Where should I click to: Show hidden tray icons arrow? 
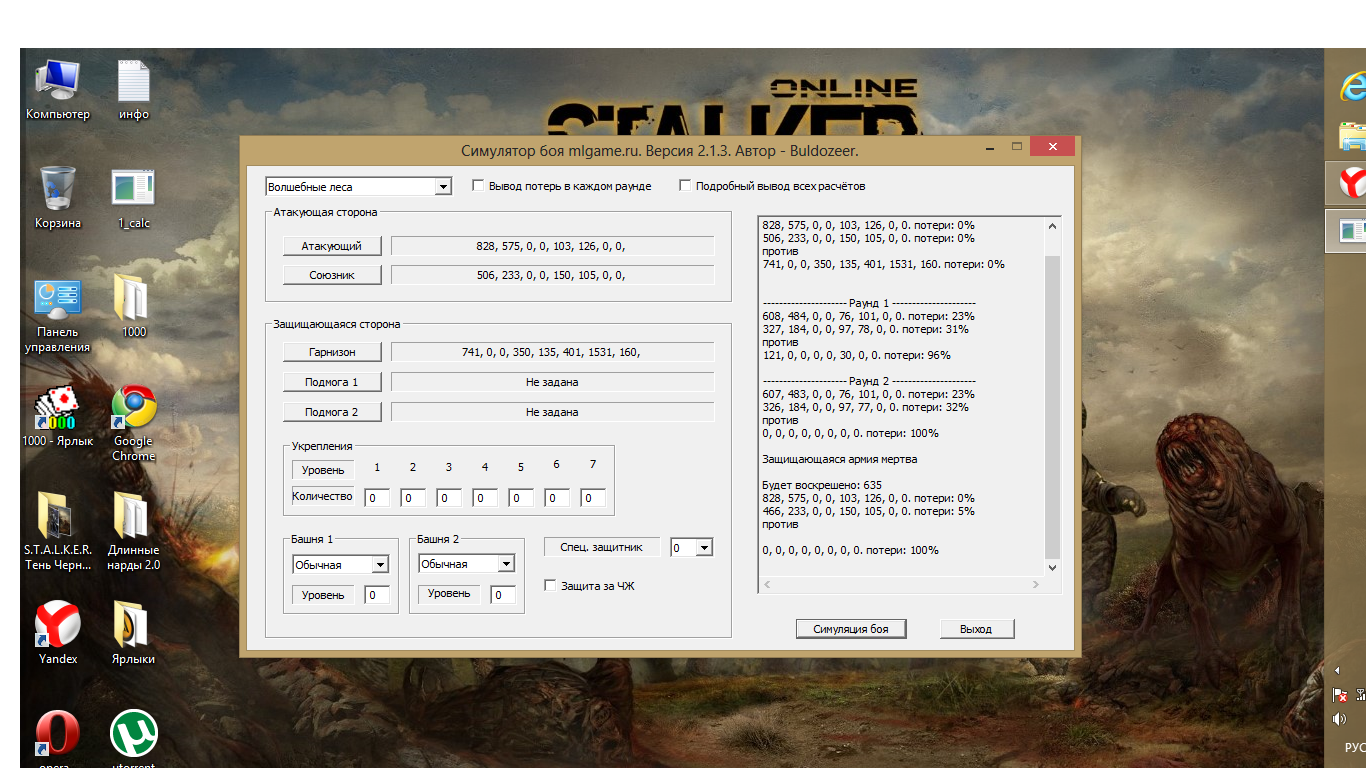pos(1339,671)
